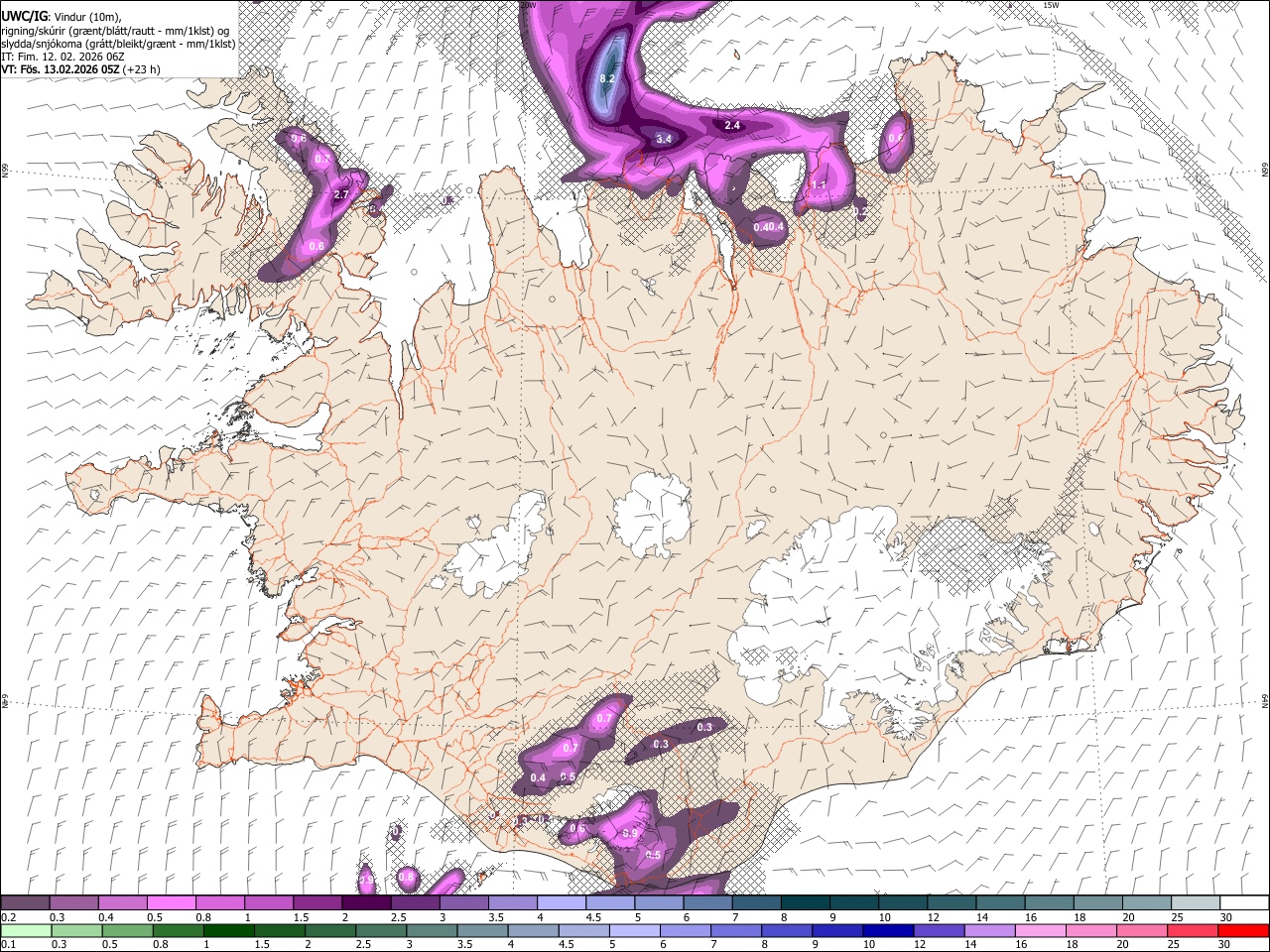The width and height of the screenshot is (1270, 952).
Task: Top legend row: swatch between 1.5 and 2
Action: click(x=317, y=903)
